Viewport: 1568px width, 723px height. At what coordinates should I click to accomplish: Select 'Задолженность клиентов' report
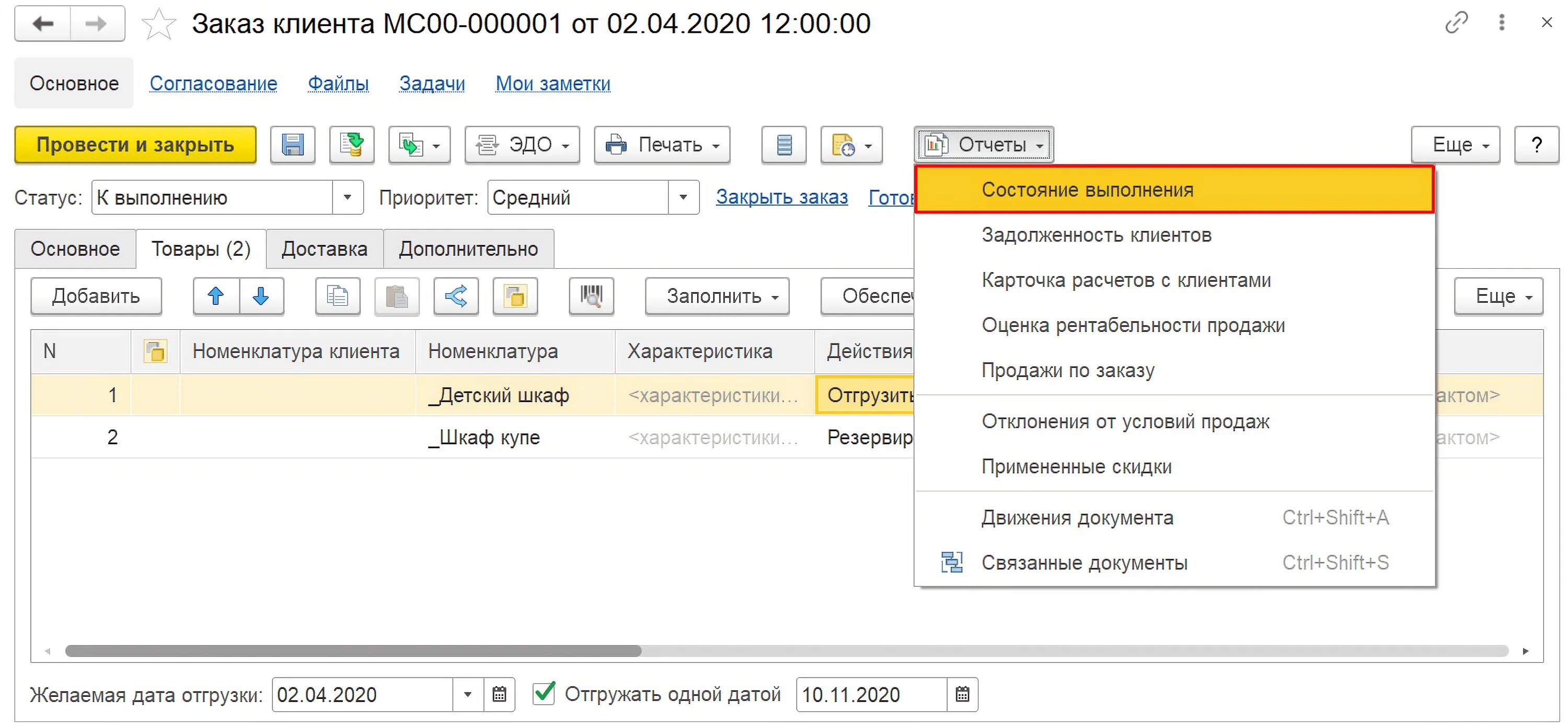click(x=1096, y=235)
